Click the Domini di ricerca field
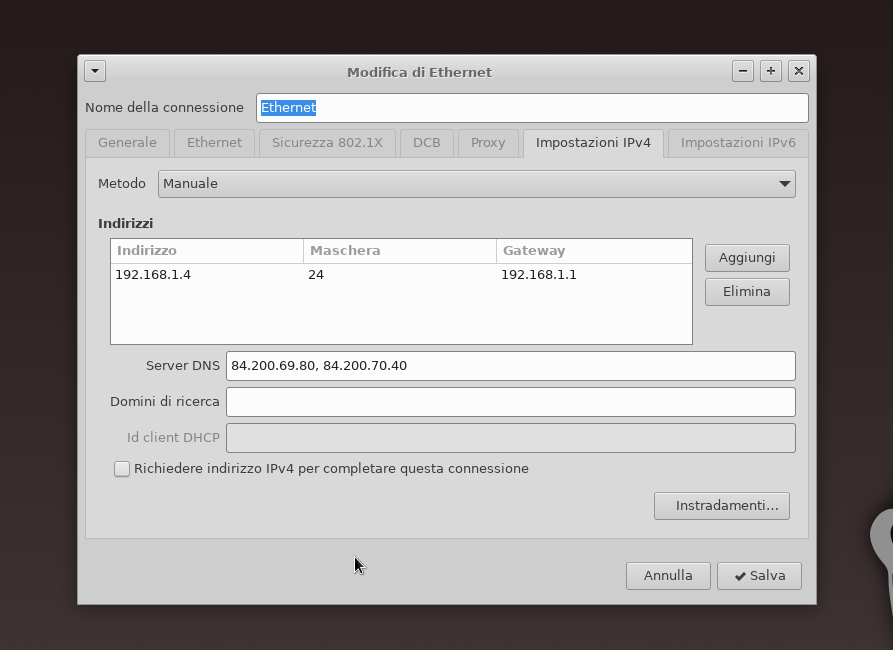 [511, 402]
